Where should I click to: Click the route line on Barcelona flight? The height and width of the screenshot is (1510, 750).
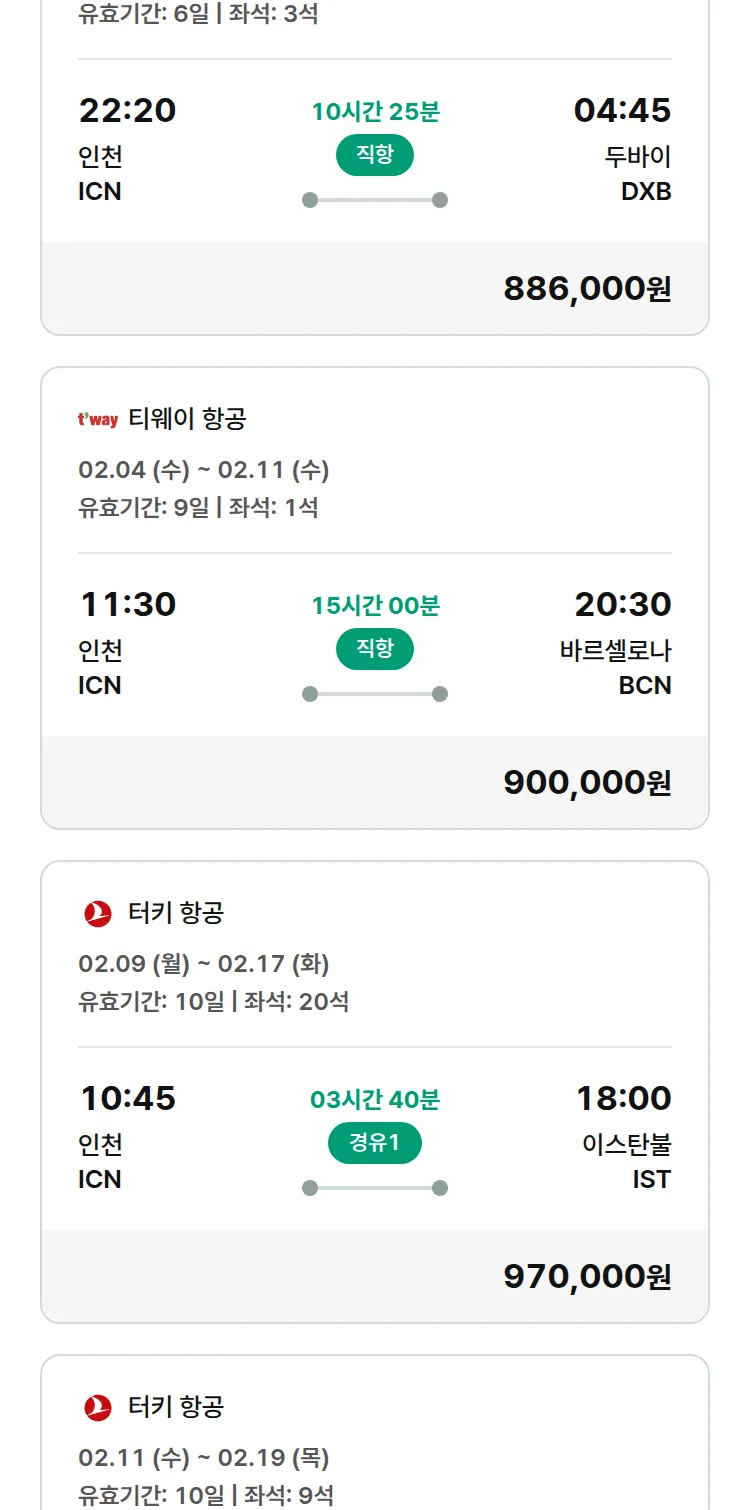tap(375, 694)
